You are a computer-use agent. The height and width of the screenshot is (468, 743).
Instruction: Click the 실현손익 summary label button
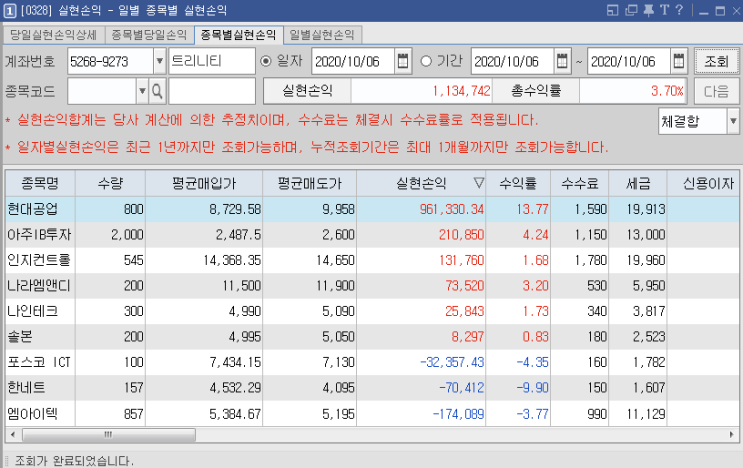[x=307, y=90]
